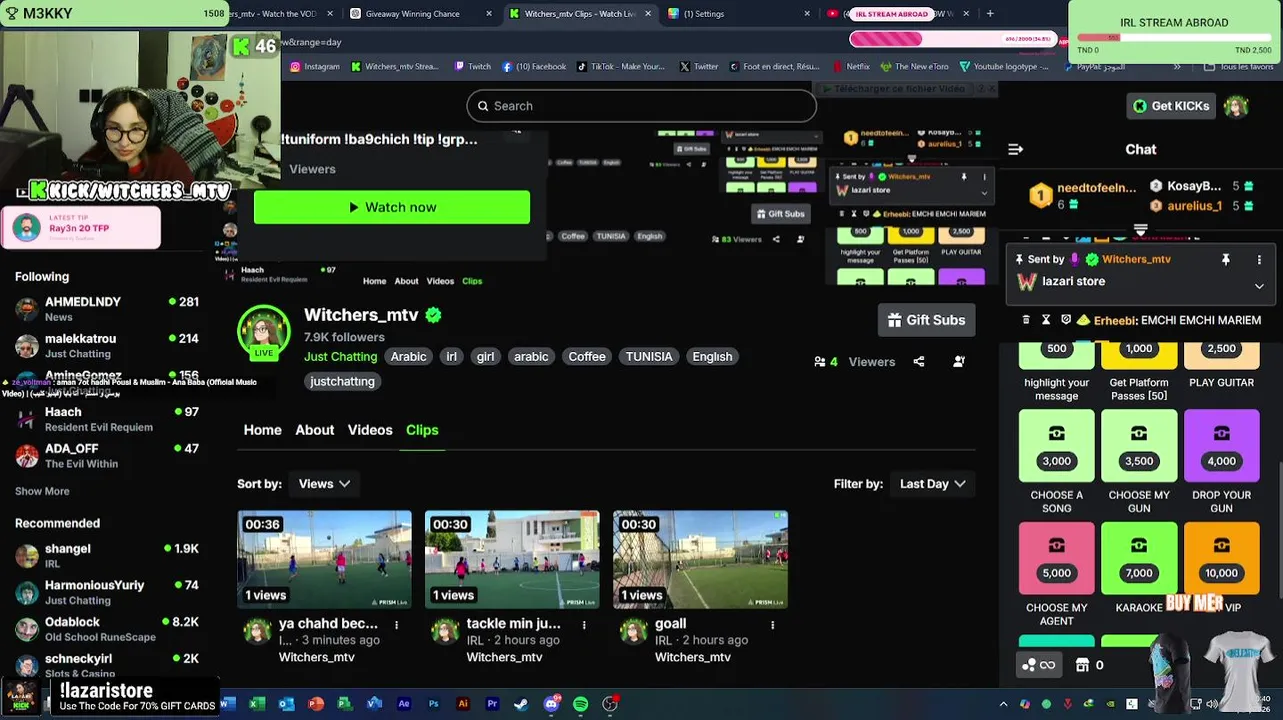Click the Search input field
Screen dimensions: 1283x720
641,106
